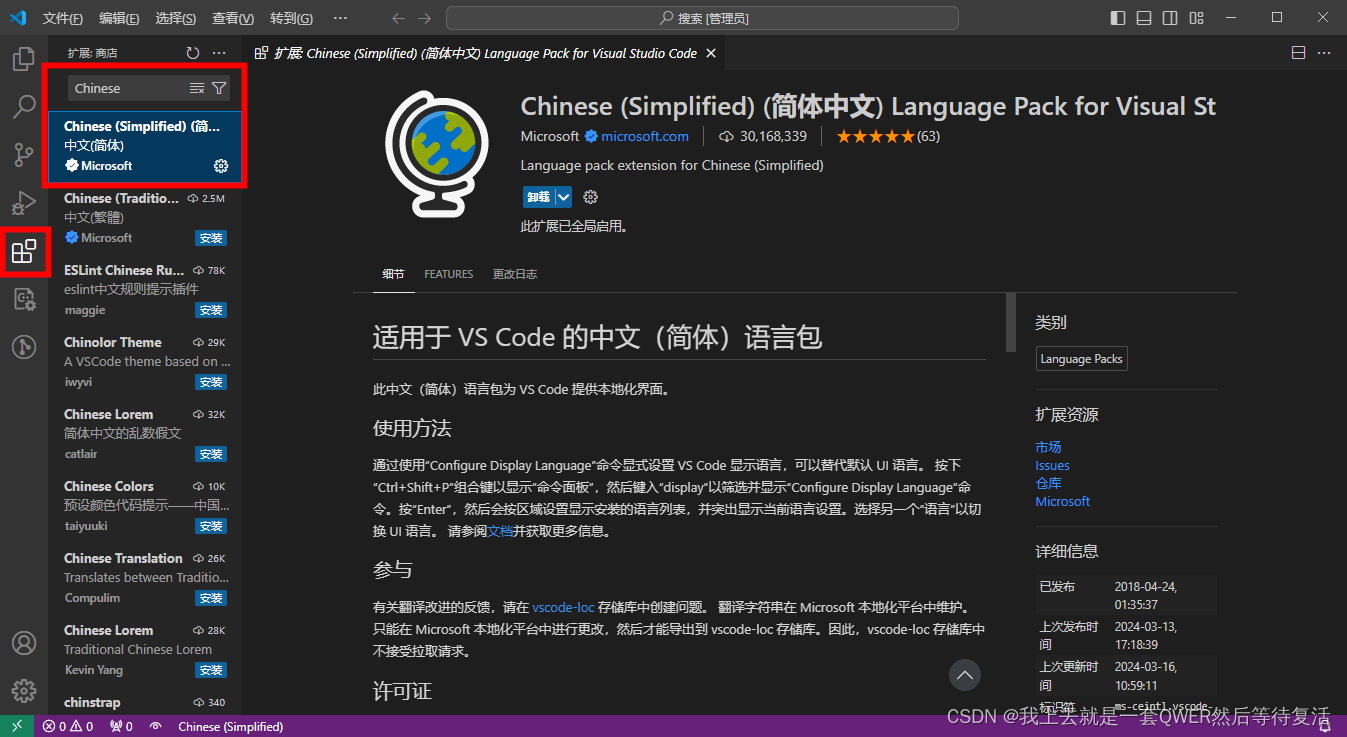Open the Explorer view in activity bar
This screenshot has width=1347, height=737.
tap(24, 60)
